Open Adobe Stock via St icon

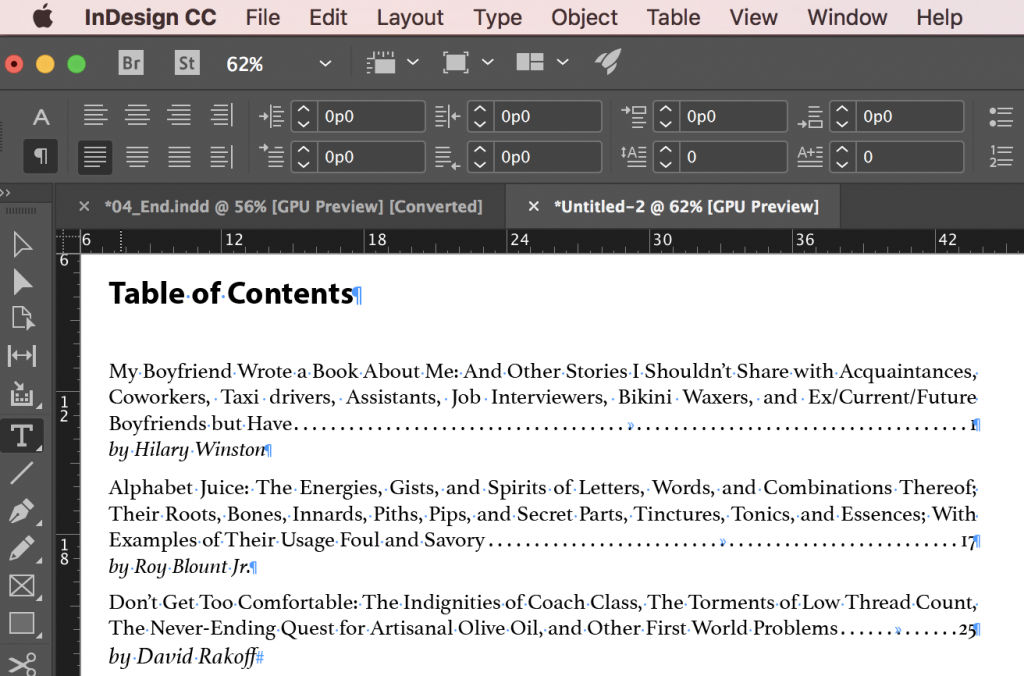(x=187, y=63)
